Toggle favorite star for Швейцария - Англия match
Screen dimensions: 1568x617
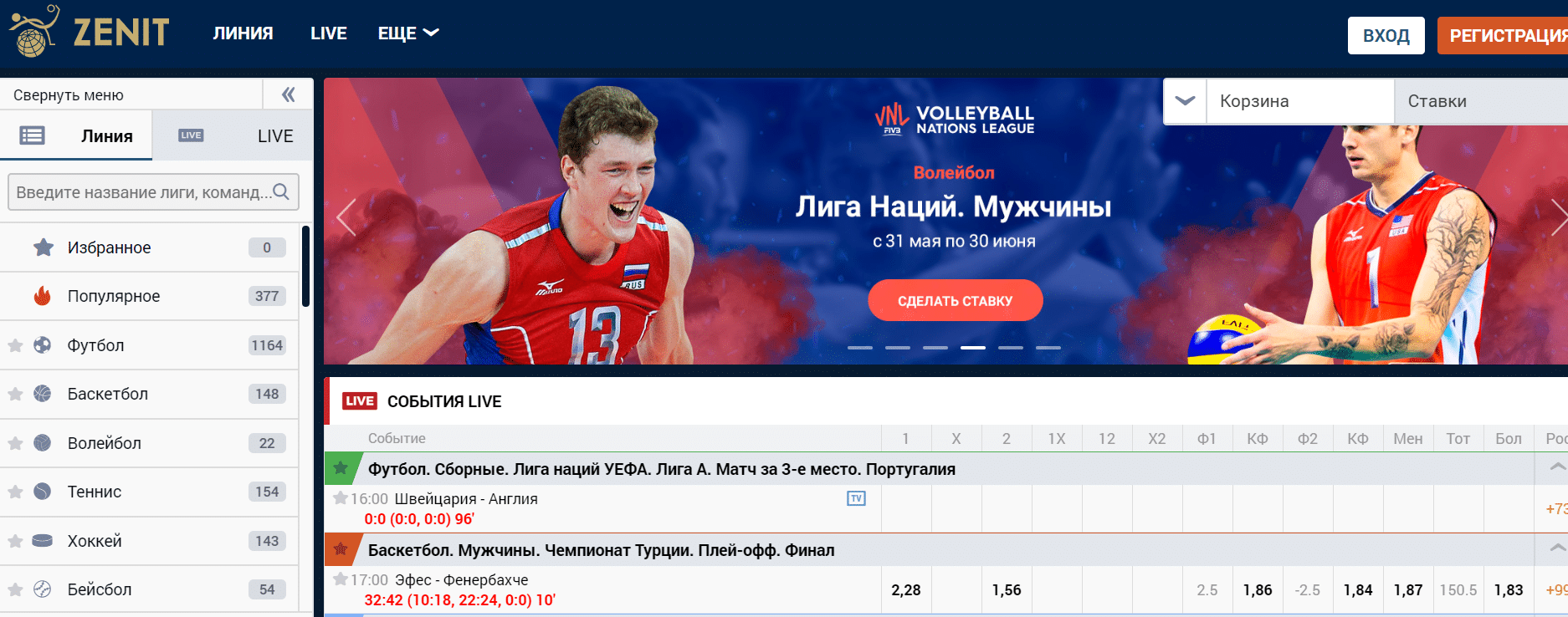341,498
